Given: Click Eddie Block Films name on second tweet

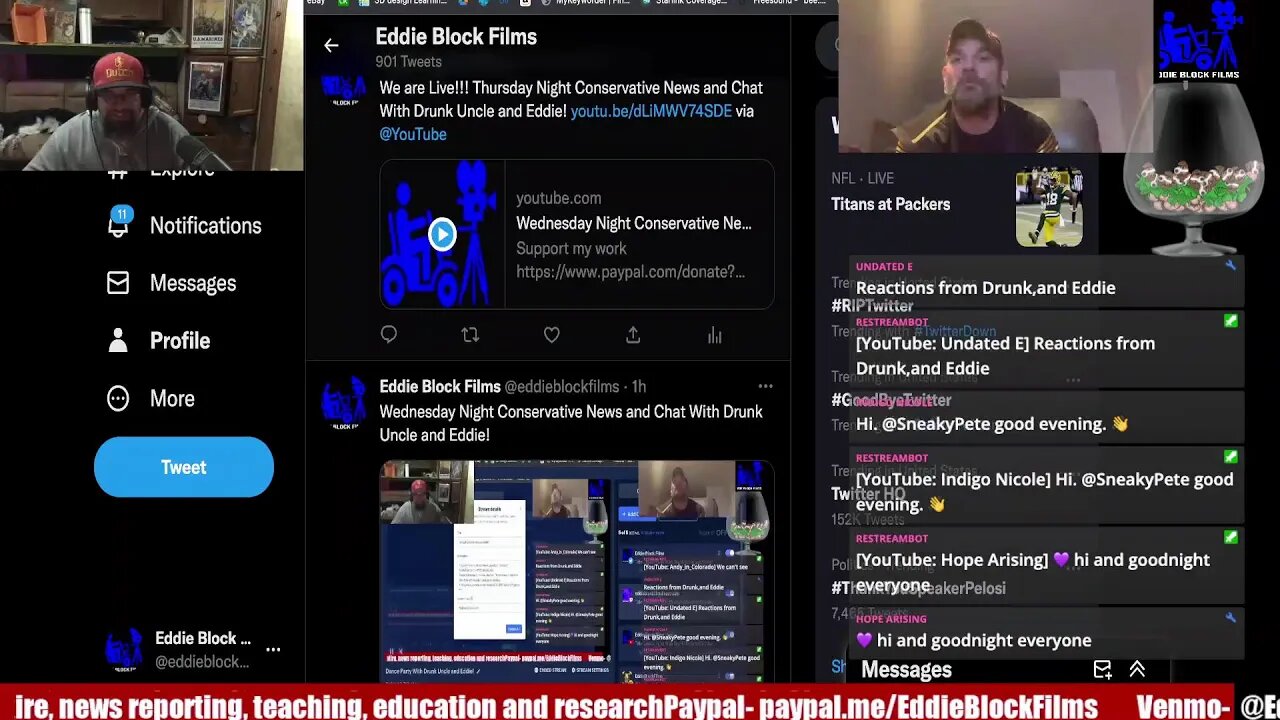Looking at the screenshot, I should point(440,387).
